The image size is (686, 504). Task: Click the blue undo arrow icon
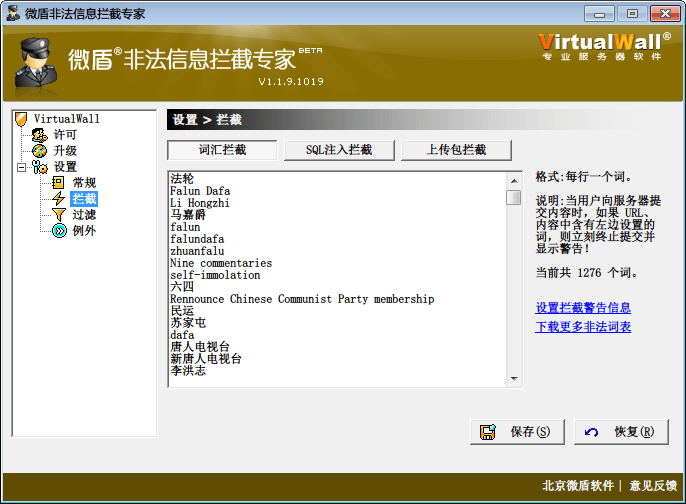pyautogui.click(x=591, y=432)
